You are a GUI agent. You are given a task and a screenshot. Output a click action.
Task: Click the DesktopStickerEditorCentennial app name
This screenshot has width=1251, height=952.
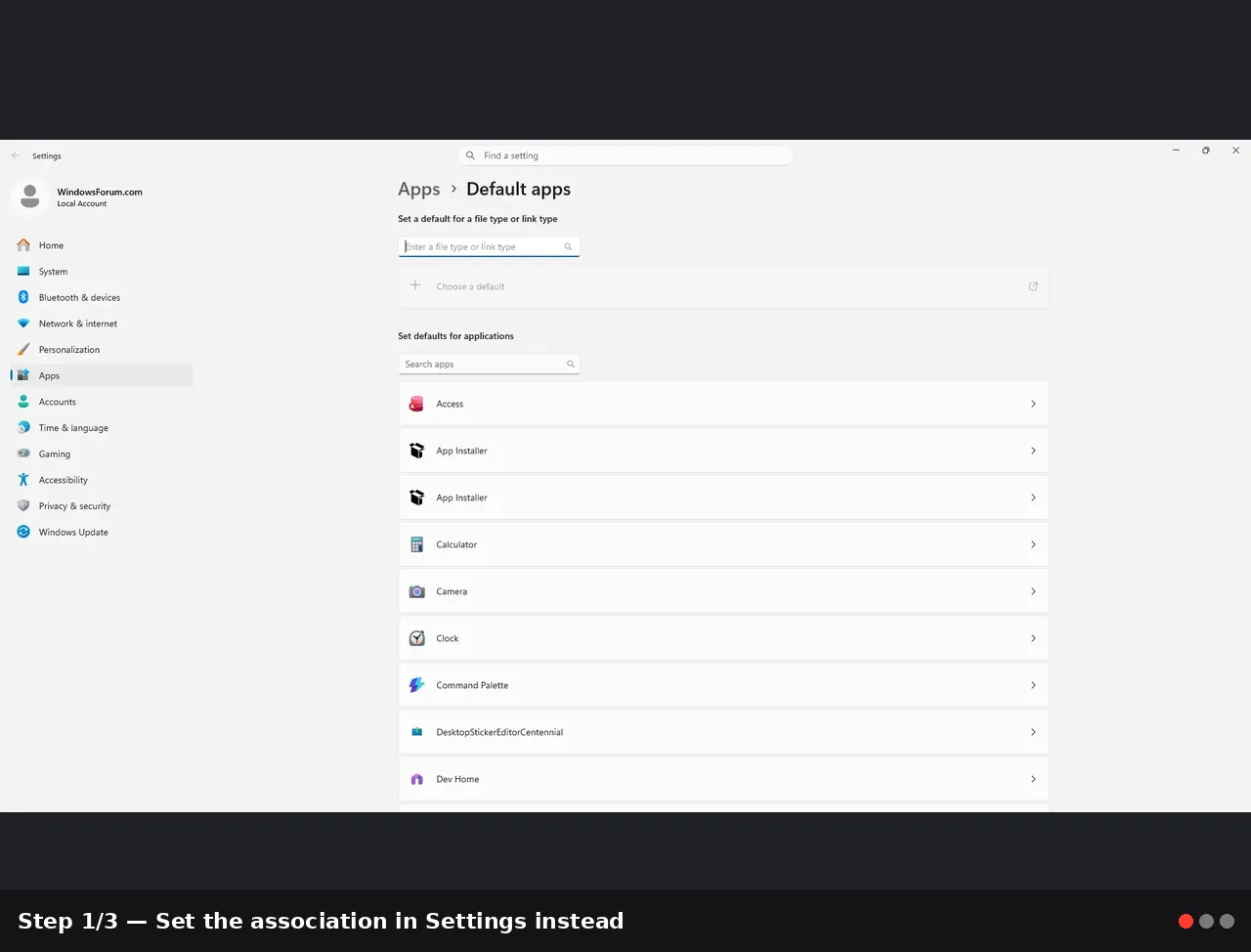click(499, 732)
